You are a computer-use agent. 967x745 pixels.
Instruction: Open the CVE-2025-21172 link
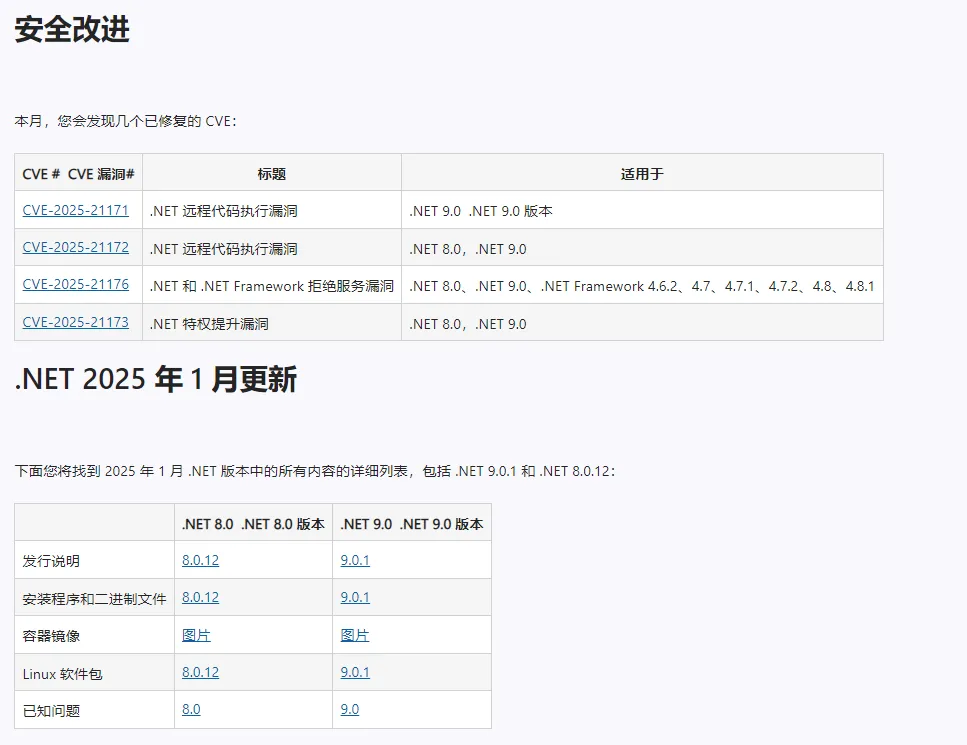click(75, 247)
